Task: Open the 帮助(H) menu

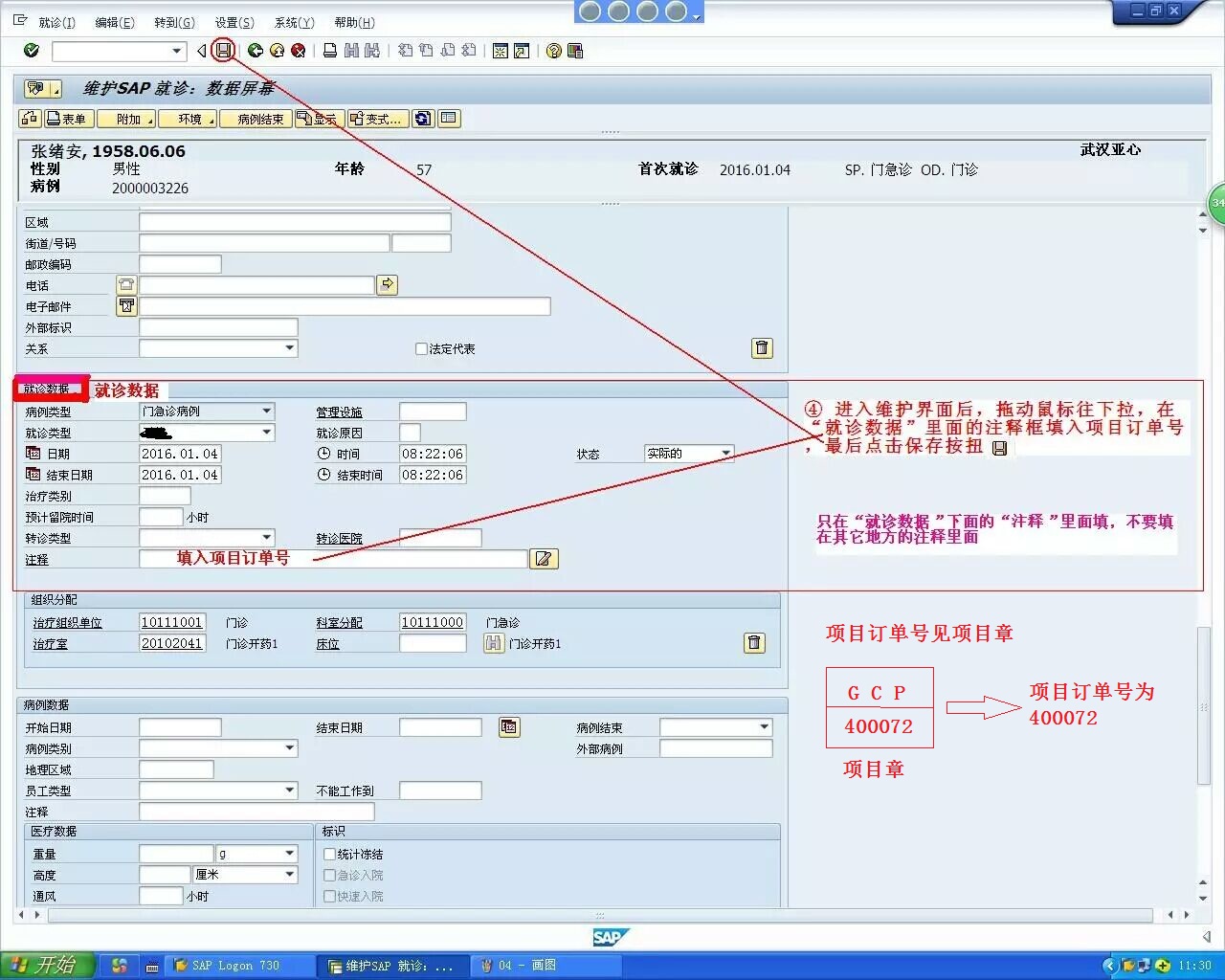Action: click(x=354, y=22)
